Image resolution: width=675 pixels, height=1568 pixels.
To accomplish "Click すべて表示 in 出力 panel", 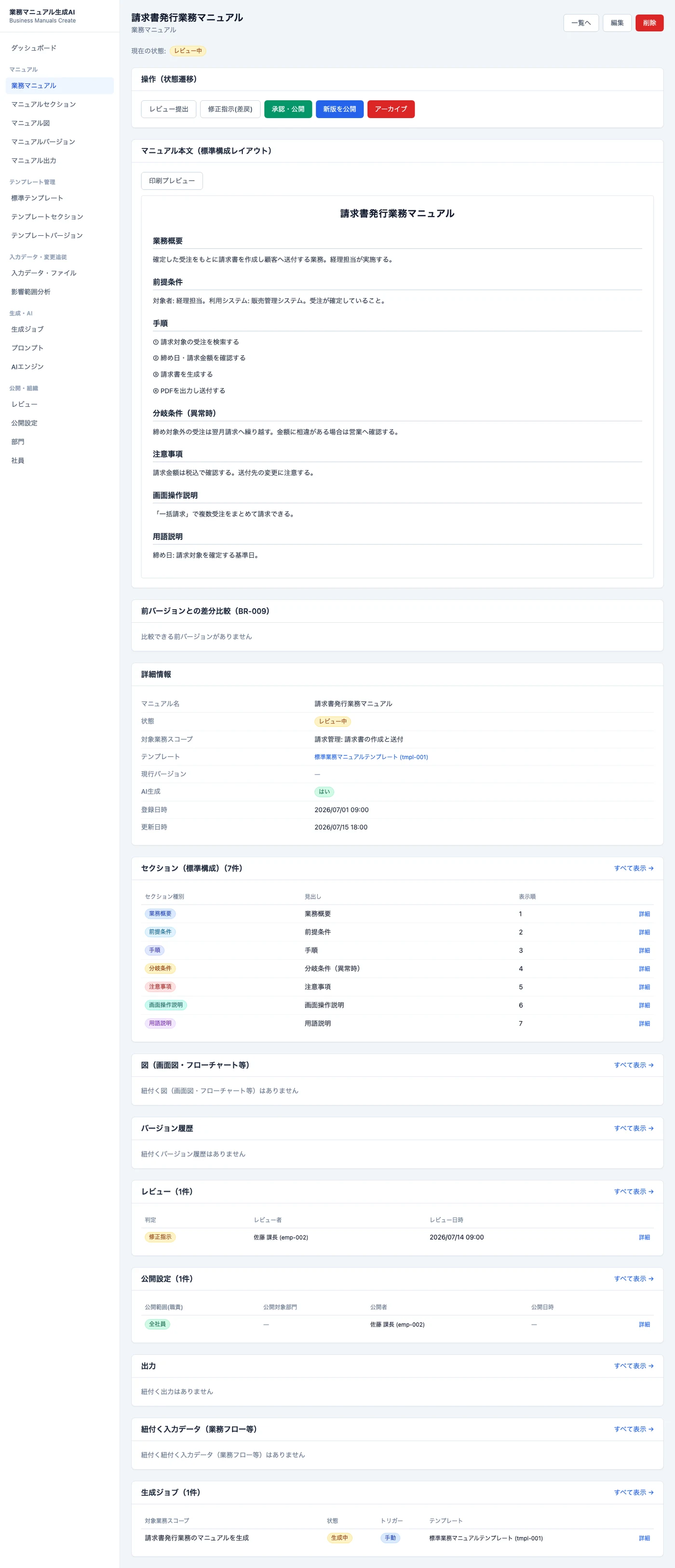I will (x=633, y=1366).
